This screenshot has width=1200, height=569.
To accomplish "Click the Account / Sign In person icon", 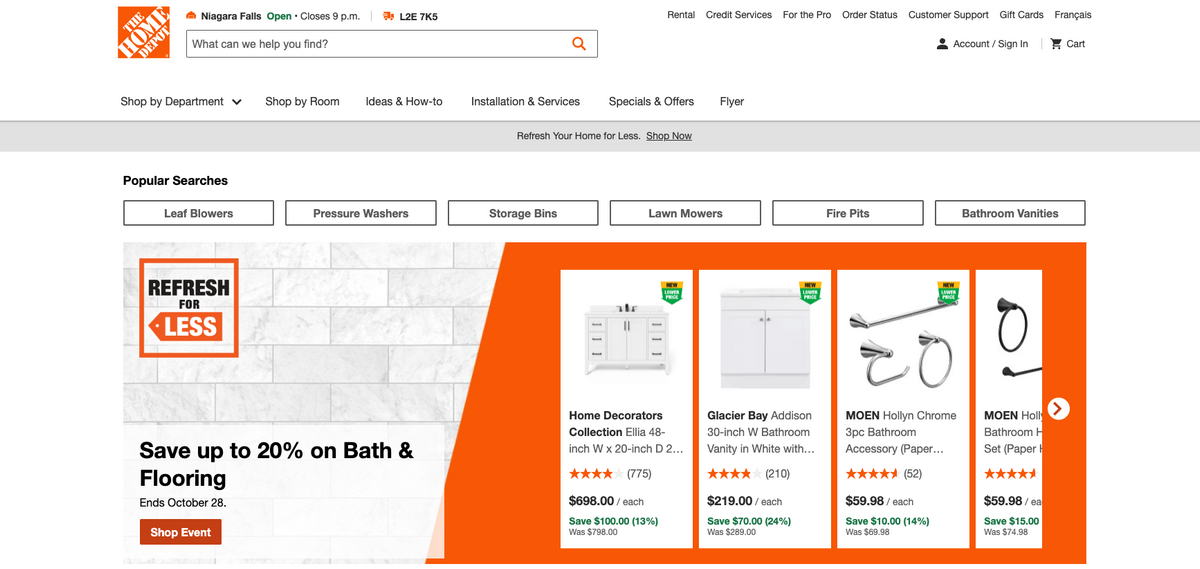I will (x=942, y=44).
